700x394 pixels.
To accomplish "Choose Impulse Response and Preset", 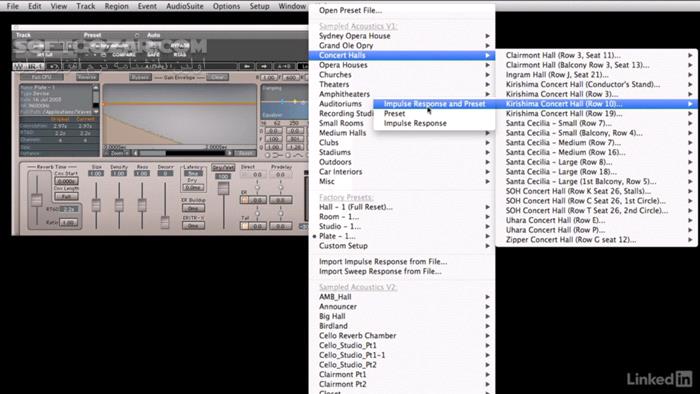I will [434, 104].
